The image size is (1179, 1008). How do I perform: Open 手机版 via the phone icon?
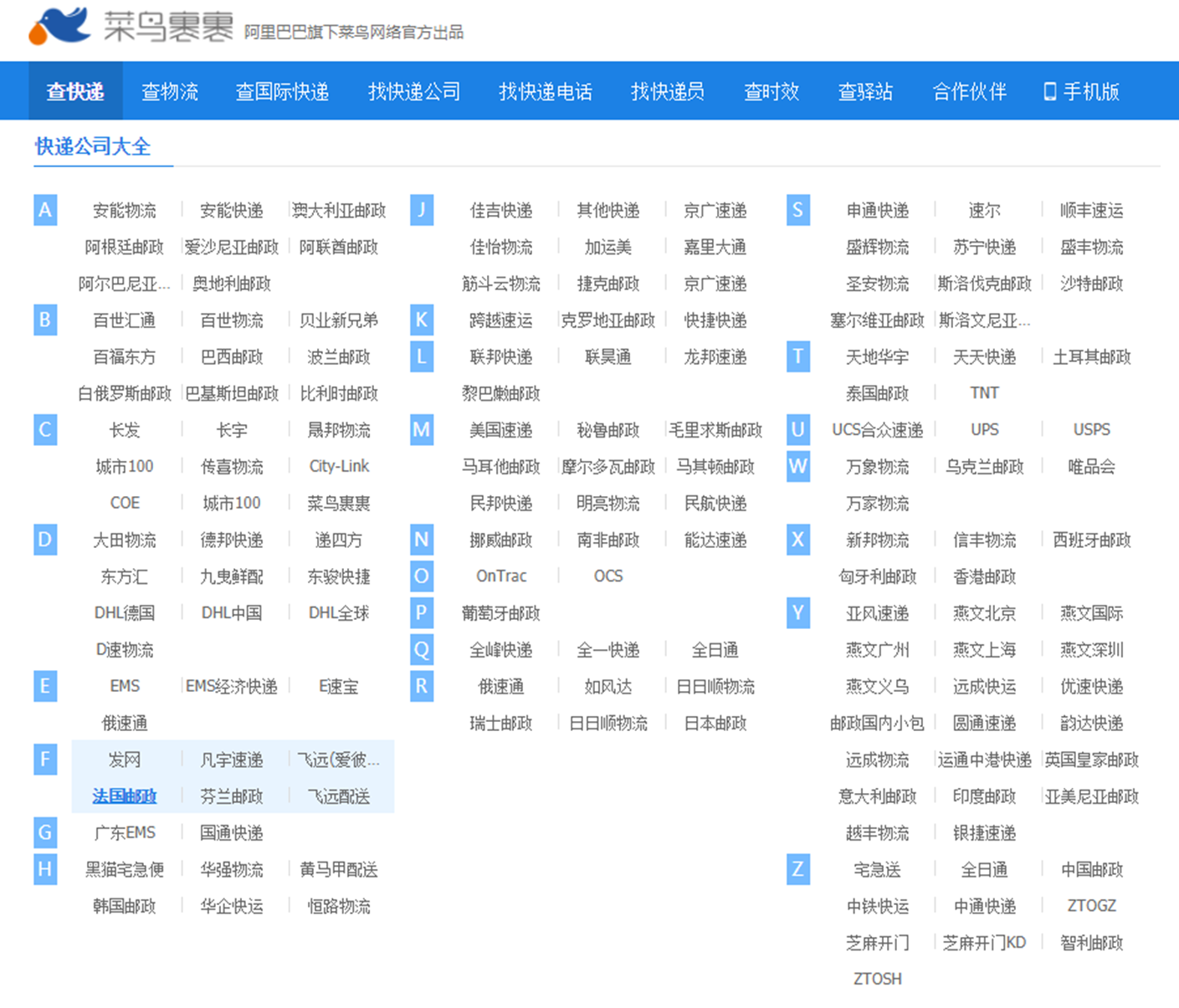(1080, 91)
